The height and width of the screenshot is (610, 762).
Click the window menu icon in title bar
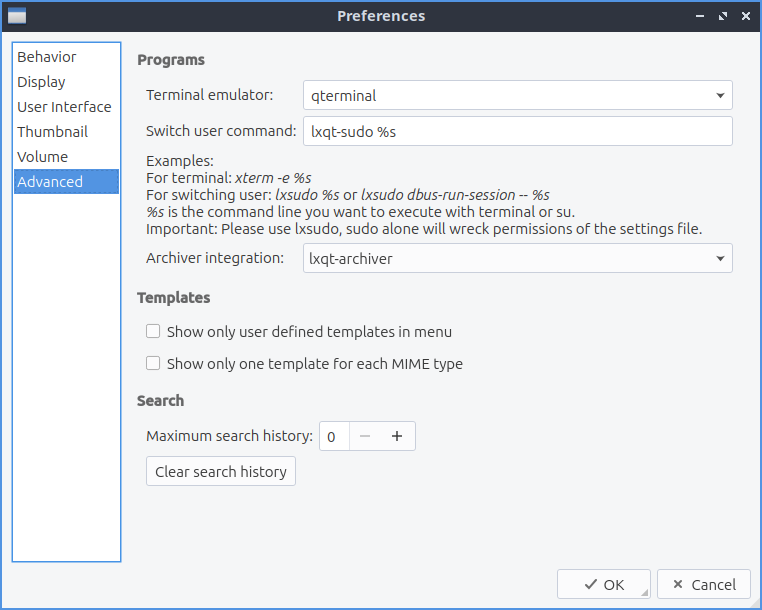click(x=17, y=16)
